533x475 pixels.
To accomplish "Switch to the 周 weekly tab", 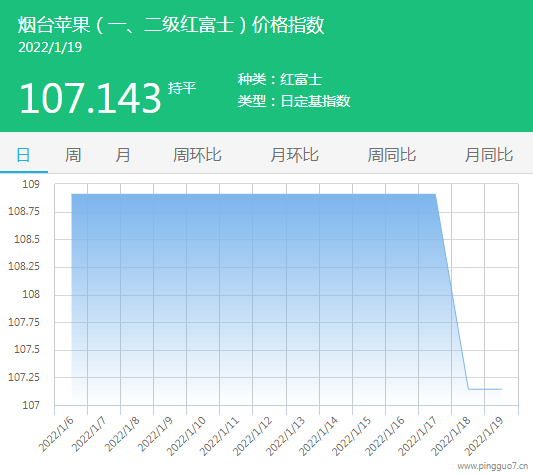I will coord(73,155).
